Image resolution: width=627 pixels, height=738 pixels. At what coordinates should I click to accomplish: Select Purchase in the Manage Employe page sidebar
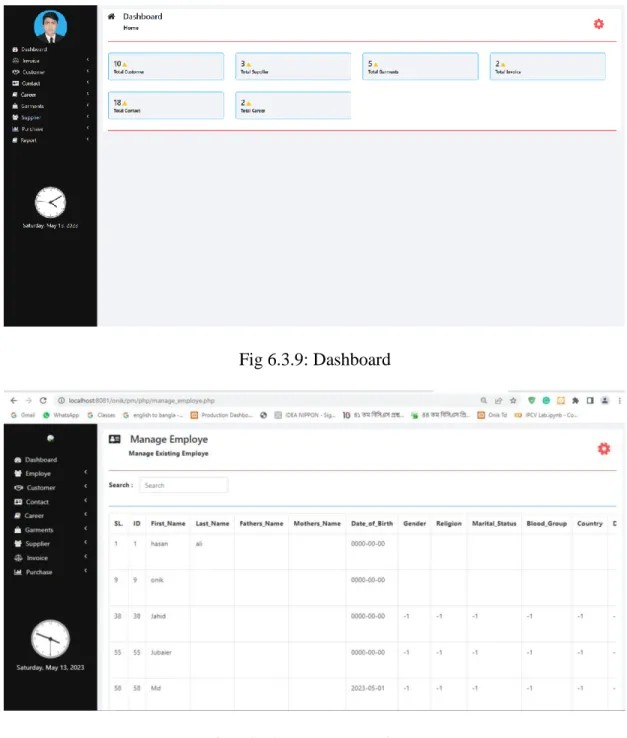pos(39,572)
